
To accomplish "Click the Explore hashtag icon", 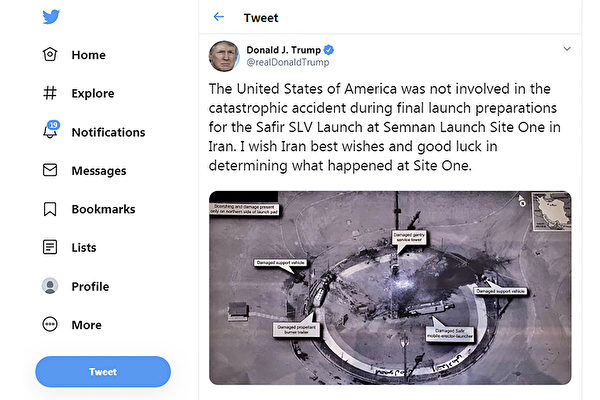I will pyautogui.click(x=50, y=93).
